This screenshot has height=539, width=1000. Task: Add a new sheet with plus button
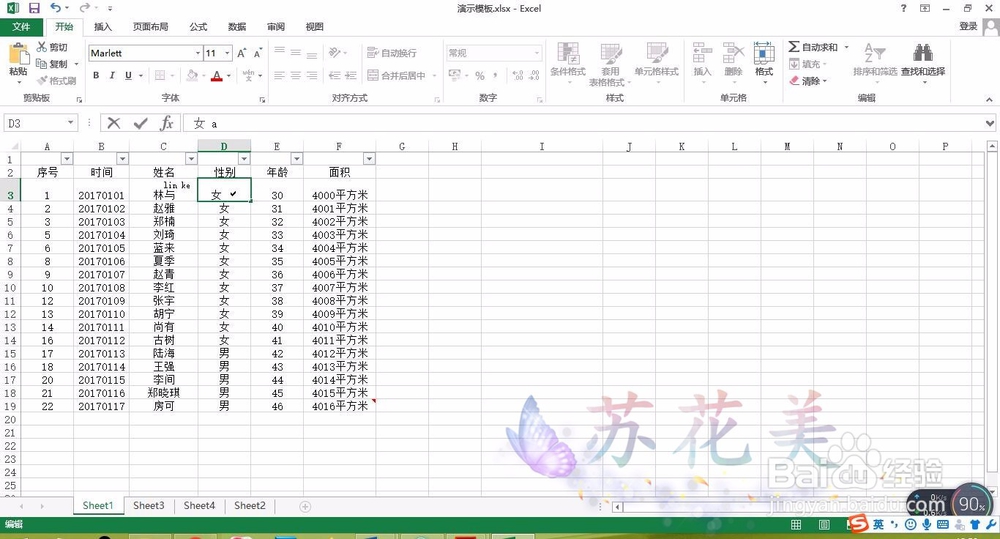coord(305,506)
